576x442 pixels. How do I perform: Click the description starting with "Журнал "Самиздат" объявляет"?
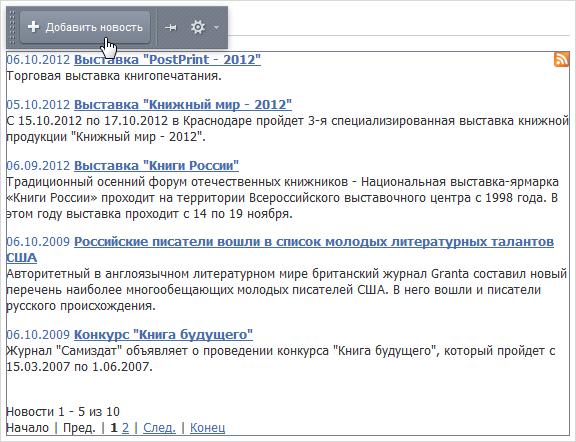(281, 359)
